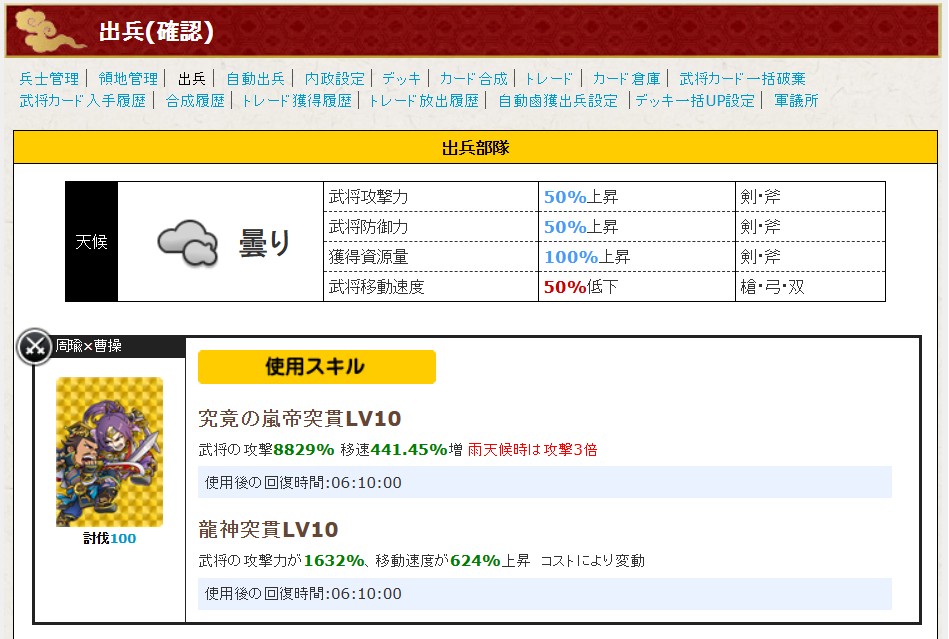
Task: Open 自動出兵 settings
Action: coord(255,78)
